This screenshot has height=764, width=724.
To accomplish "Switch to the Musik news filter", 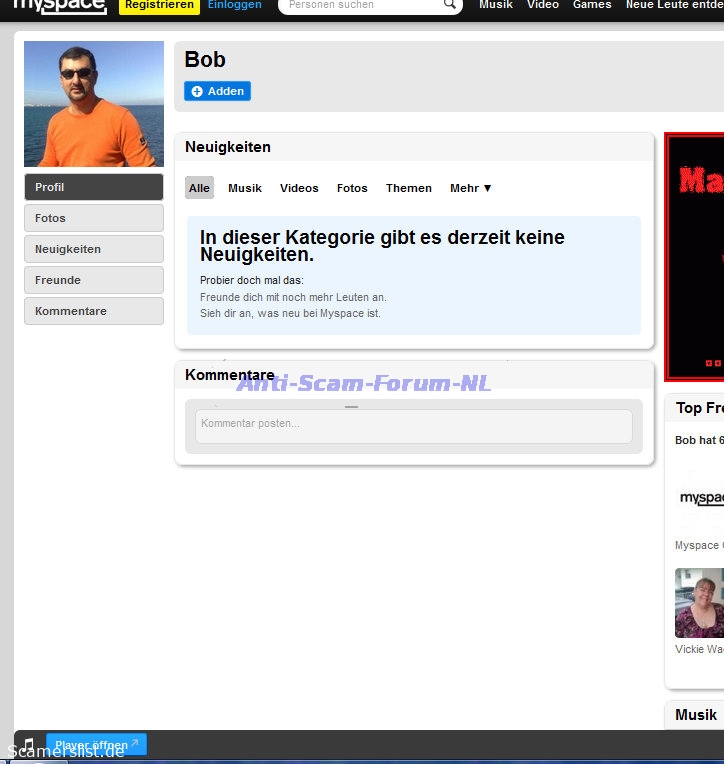I will 245,188.
